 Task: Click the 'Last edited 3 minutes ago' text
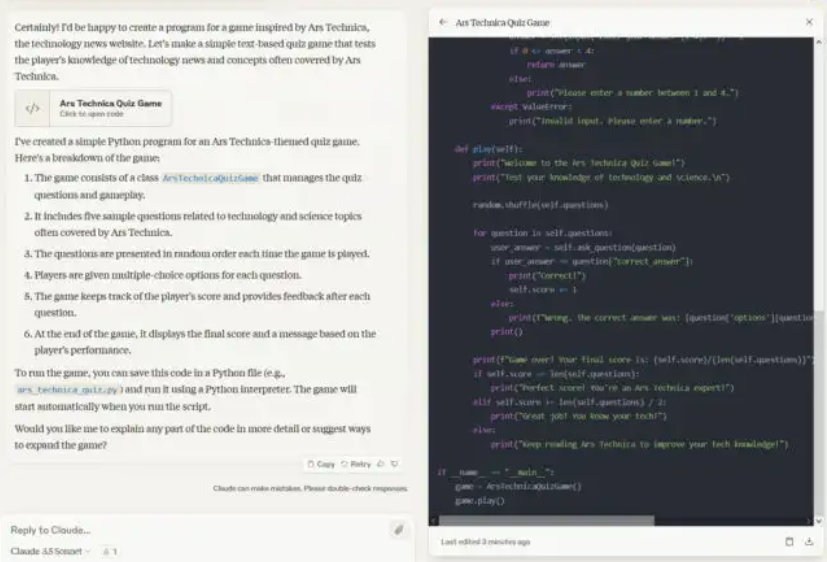485,541
